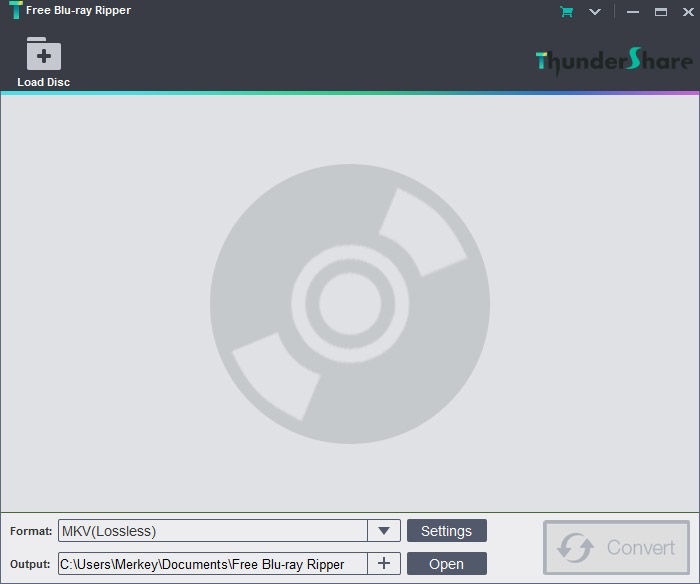Click the Load Disc text label
Viewport: 700px width, 584px height.
44,82
